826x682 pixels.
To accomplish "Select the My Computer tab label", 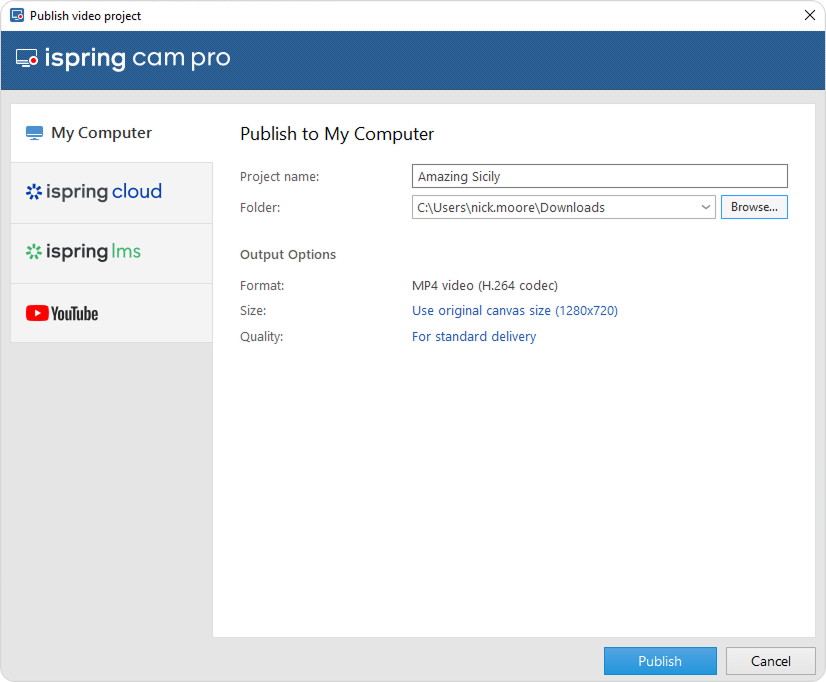I will [101, 133].
